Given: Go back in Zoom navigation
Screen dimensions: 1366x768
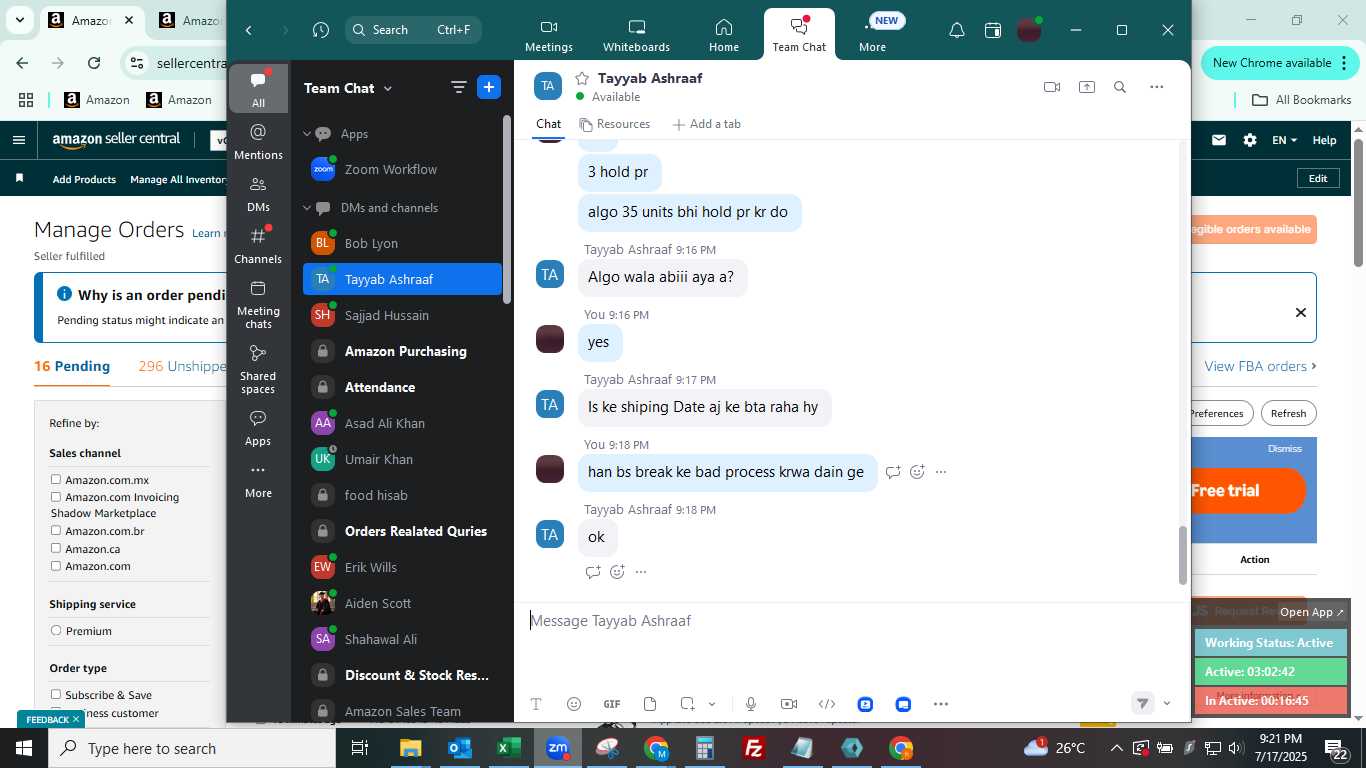Looking at the screenshot, I should [x=249, y=30].
